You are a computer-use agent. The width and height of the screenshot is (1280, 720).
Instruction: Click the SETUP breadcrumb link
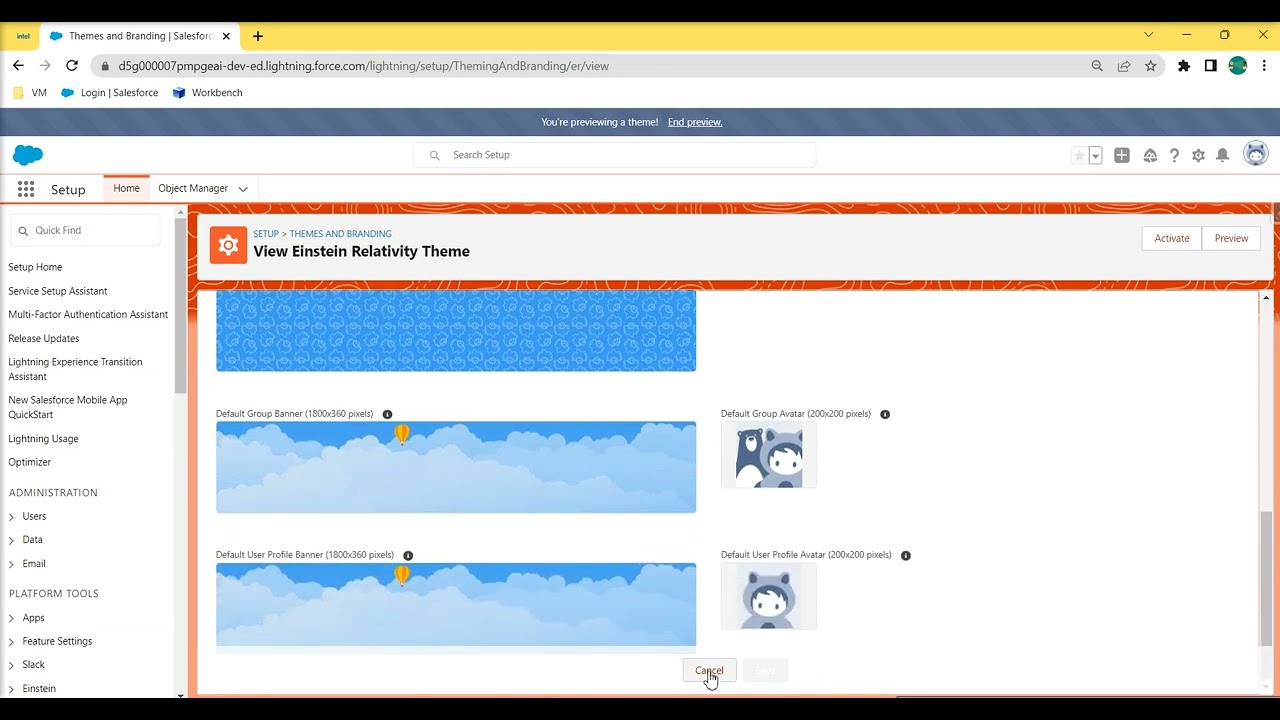point(266,234)
